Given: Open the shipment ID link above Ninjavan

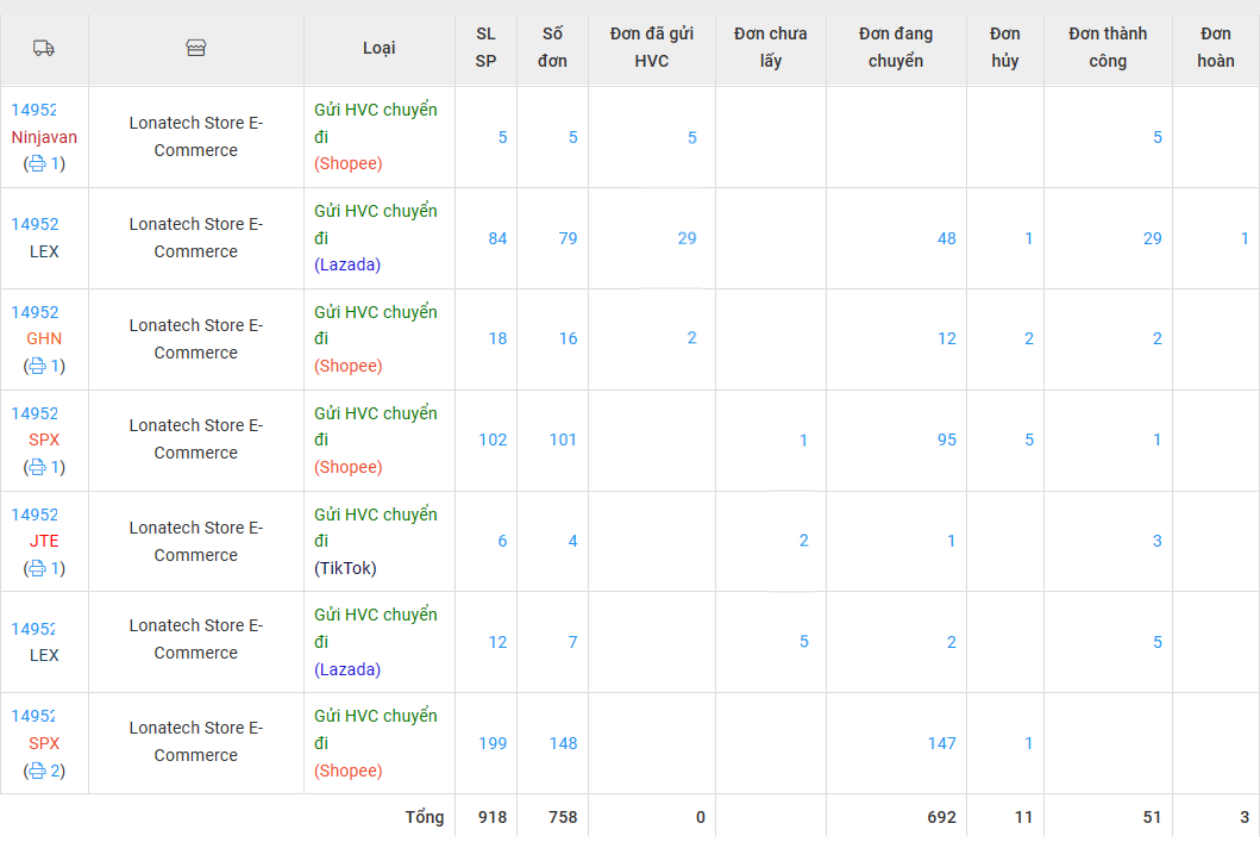Looking at the screenshot, I should tap(35, 110).
